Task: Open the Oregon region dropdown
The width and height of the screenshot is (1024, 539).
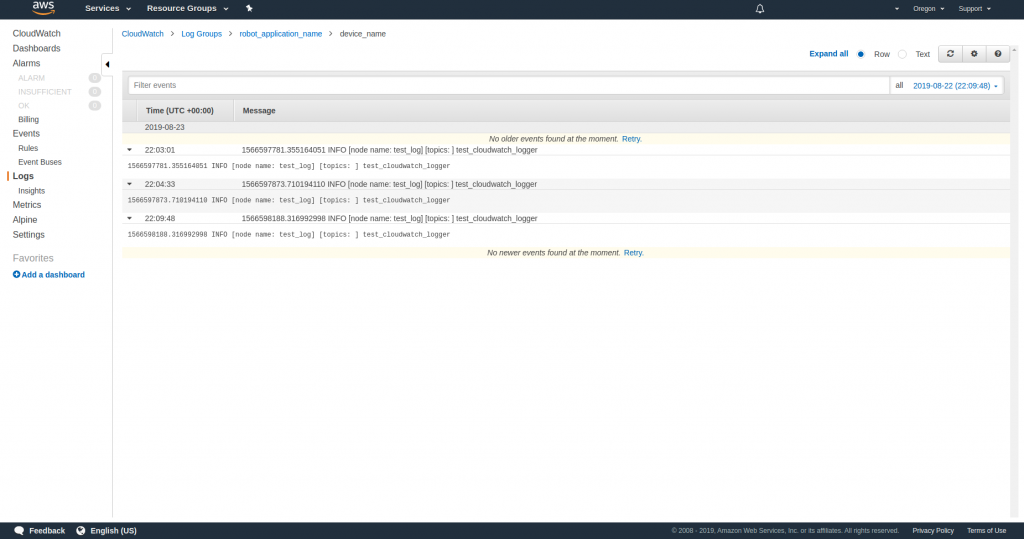Action: point(929,8)
